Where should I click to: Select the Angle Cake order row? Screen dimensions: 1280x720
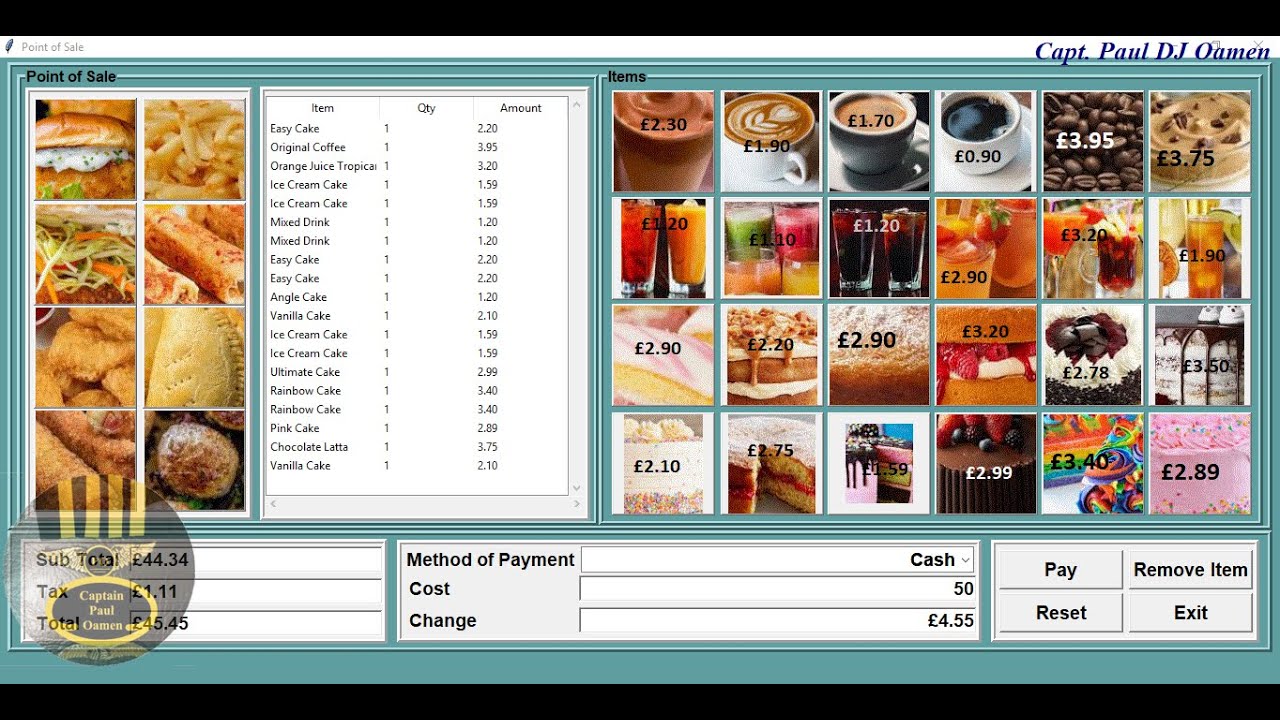click(x=416, y=297)
